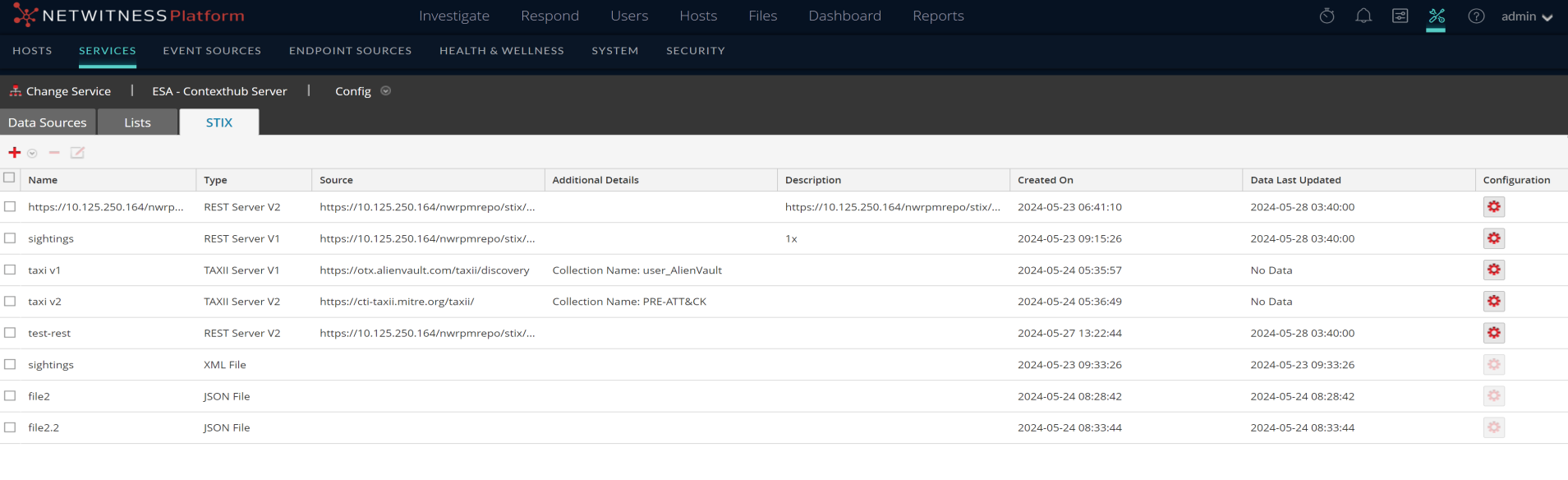Switch to the Lists tab
The image size is (1568, 480).
click(x=137, y=122)
